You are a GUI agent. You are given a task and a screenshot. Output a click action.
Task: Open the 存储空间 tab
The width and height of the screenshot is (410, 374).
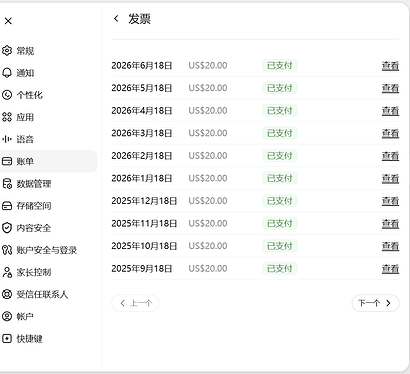[x=49, y=206]
